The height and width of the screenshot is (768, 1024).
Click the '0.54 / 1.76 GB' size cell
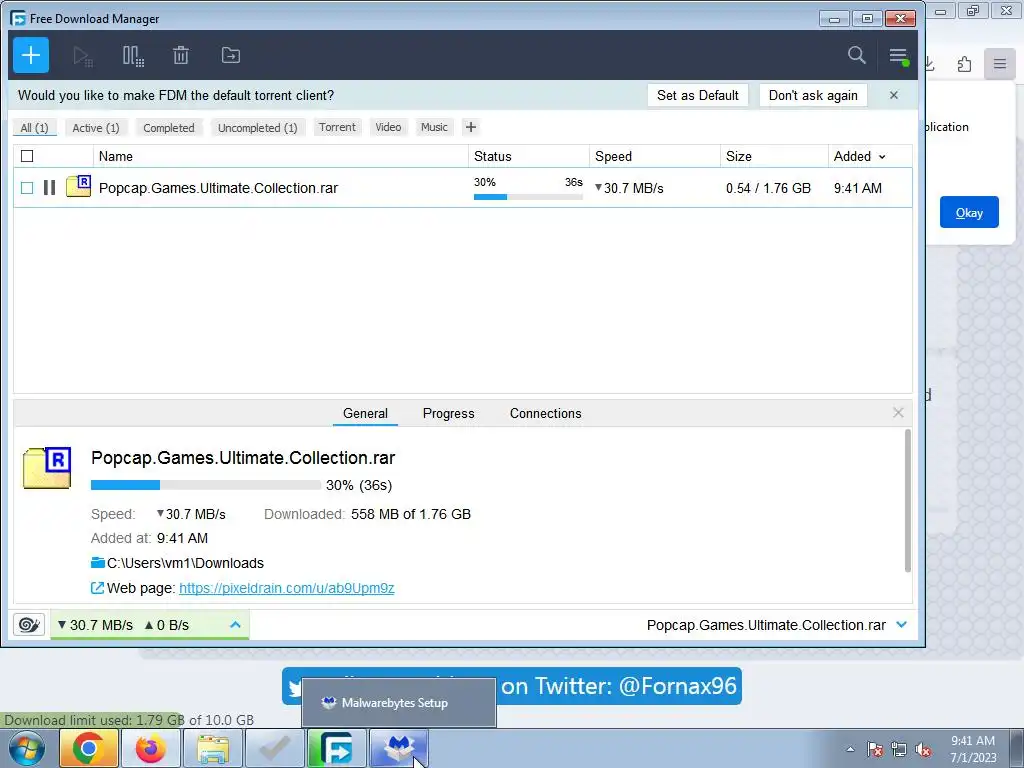769,188
